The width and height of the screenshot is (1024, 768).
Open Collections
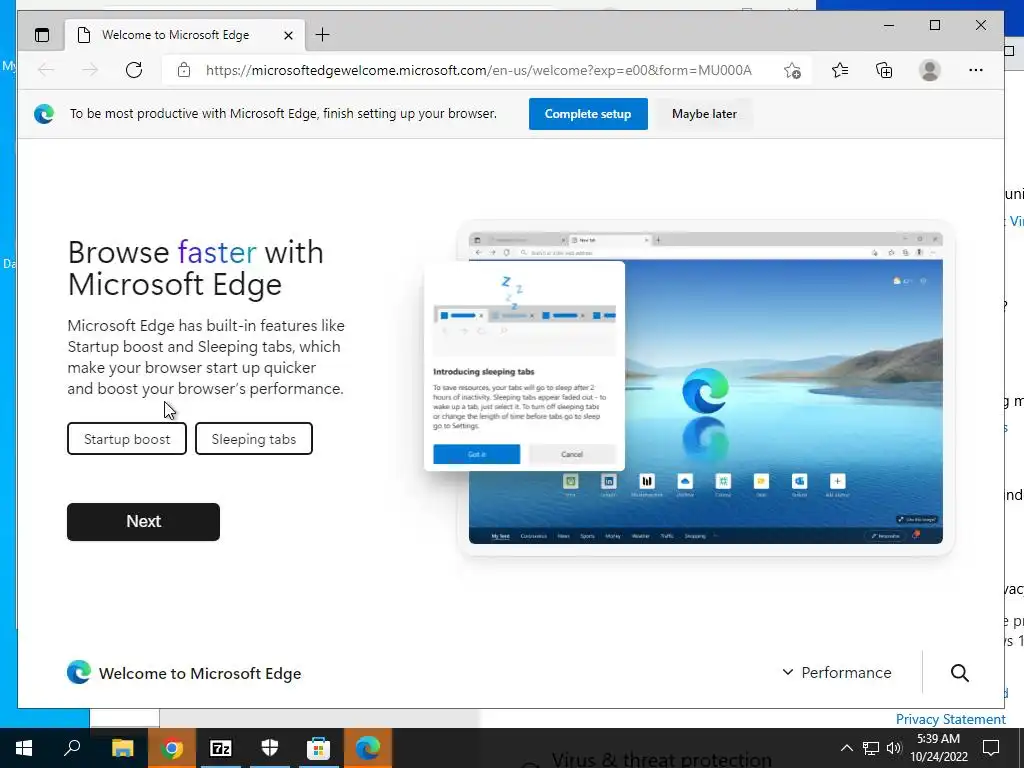(x=884, y=70)
